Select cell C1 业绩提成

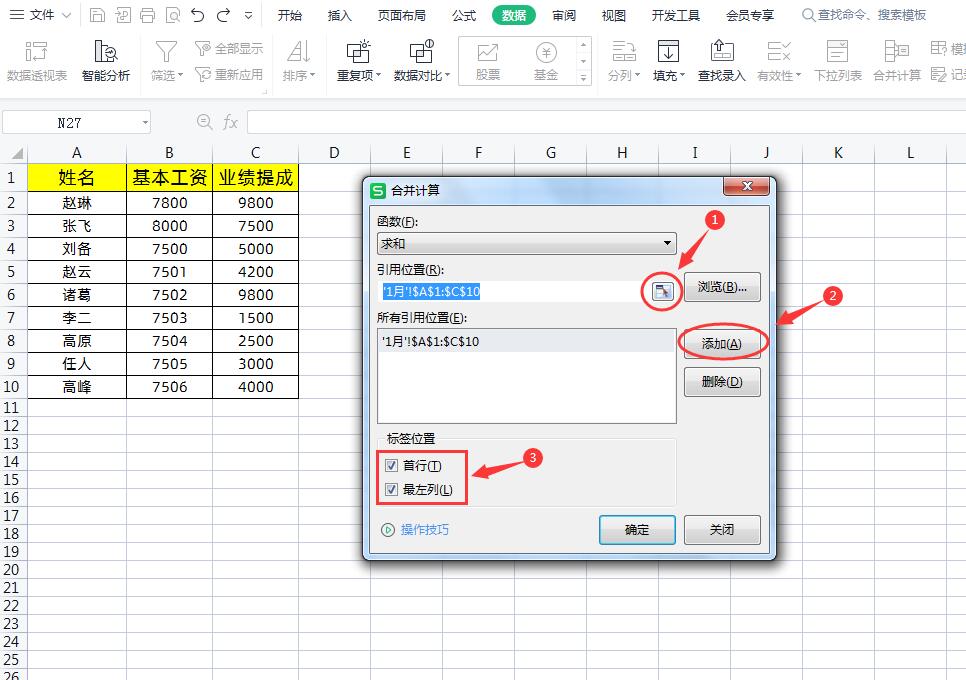pyautogui.click(x=256, y=177)
